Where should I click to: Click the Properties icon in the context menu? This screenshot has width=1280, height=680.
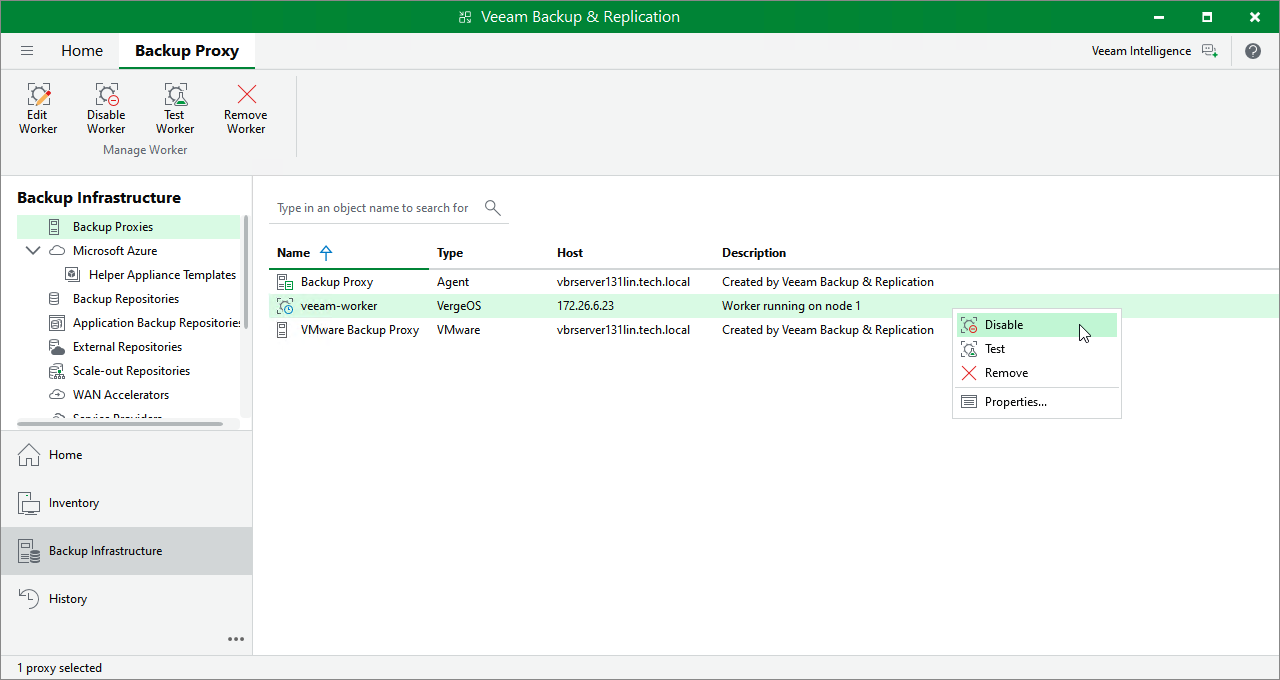coord(969,402)
